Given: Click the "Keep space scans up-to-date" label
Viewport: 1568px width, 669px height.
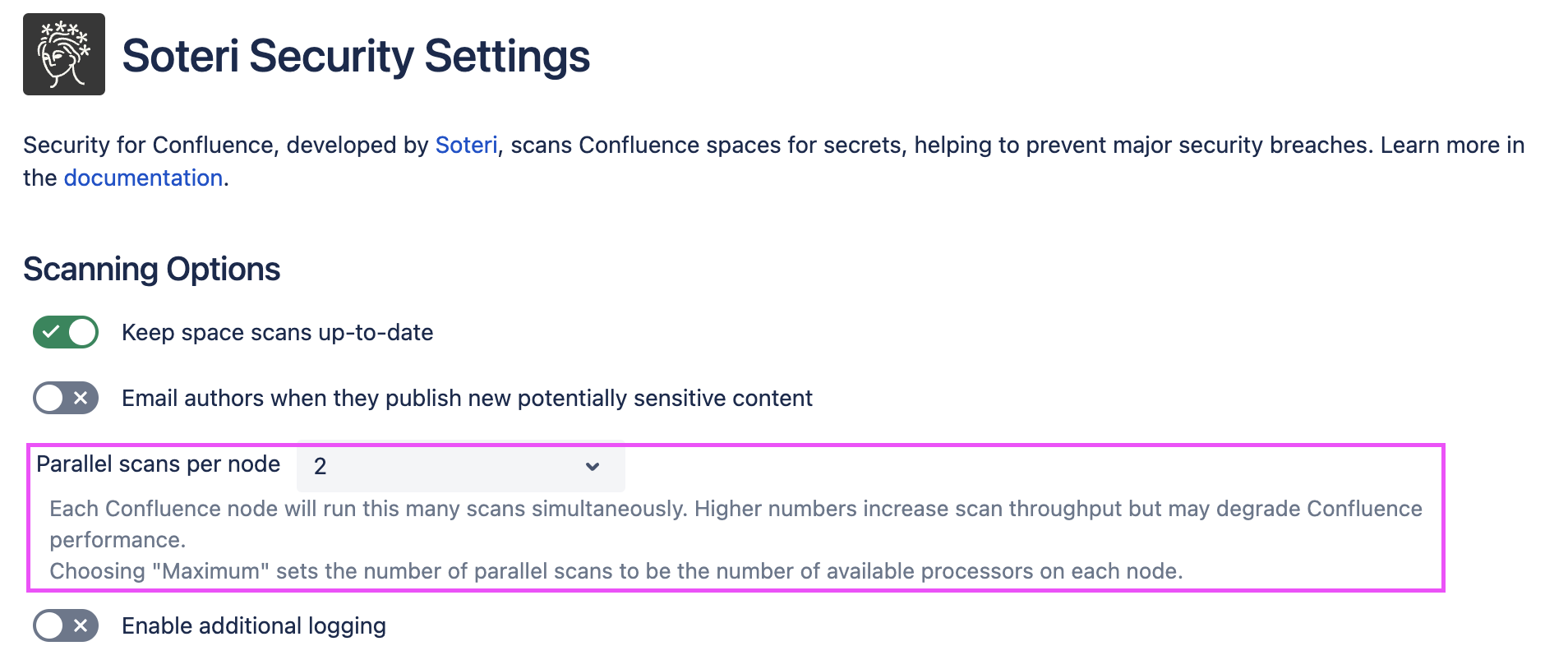Looking at the screenshot, I should [x=277, y=332].
